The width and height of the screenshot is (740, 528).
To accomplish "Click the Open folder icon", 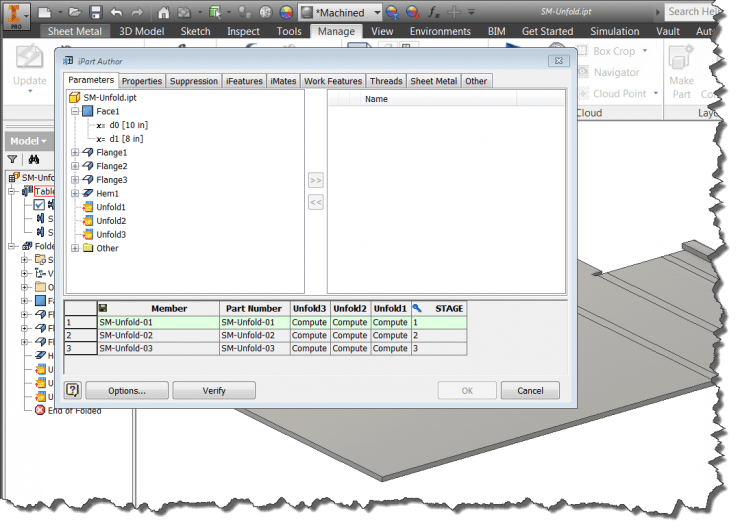I will pyautogui.click(x=75, y=12).
